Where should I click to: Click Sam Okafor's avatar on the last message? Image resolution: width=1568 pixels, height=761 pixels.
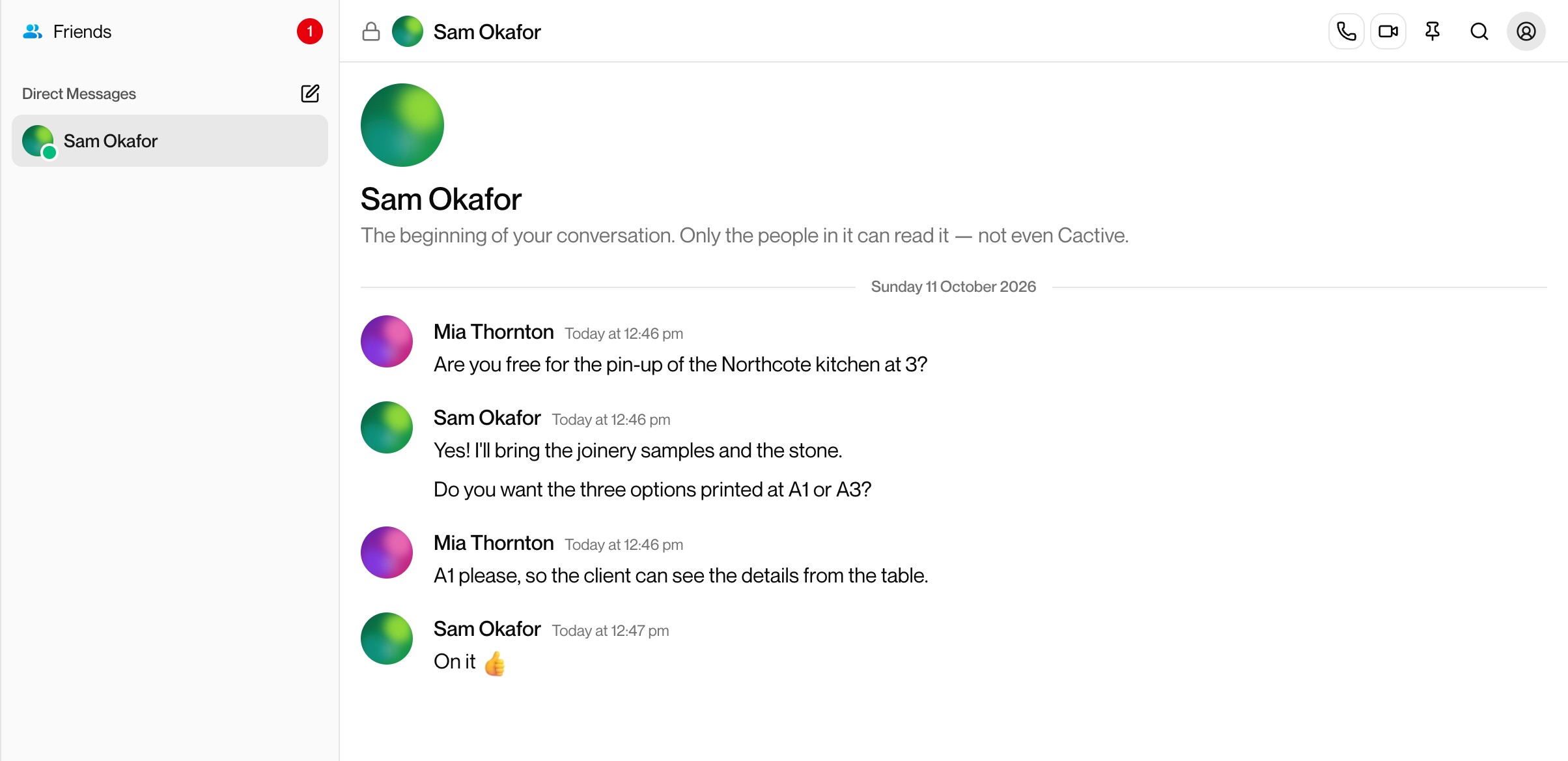tap(387, 639)
